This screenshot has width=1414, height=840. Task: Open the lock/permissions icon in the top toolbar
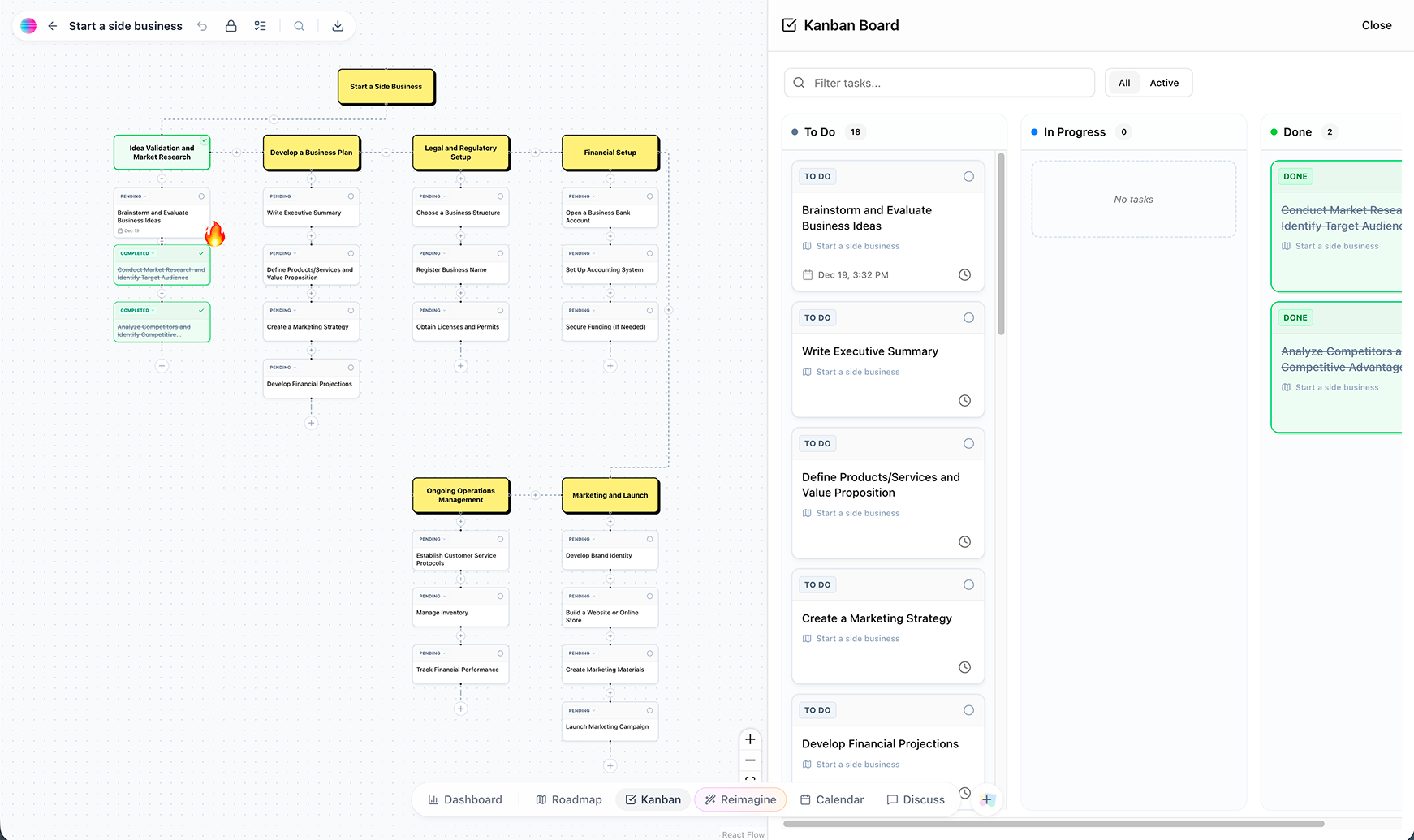(x=231, y=25)
